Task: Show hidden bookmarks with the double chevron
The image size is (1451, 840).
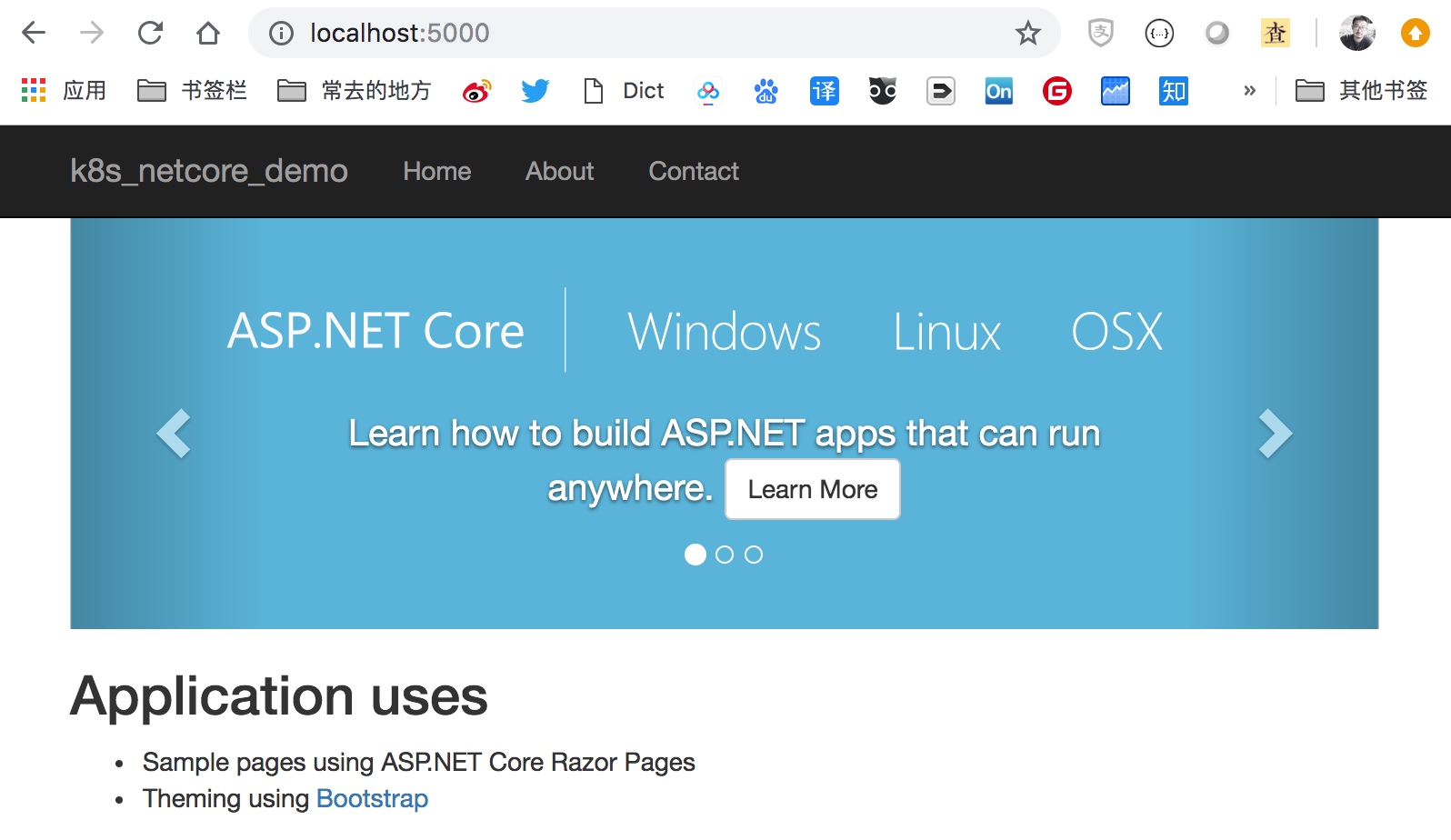Action: point(1250,91)
